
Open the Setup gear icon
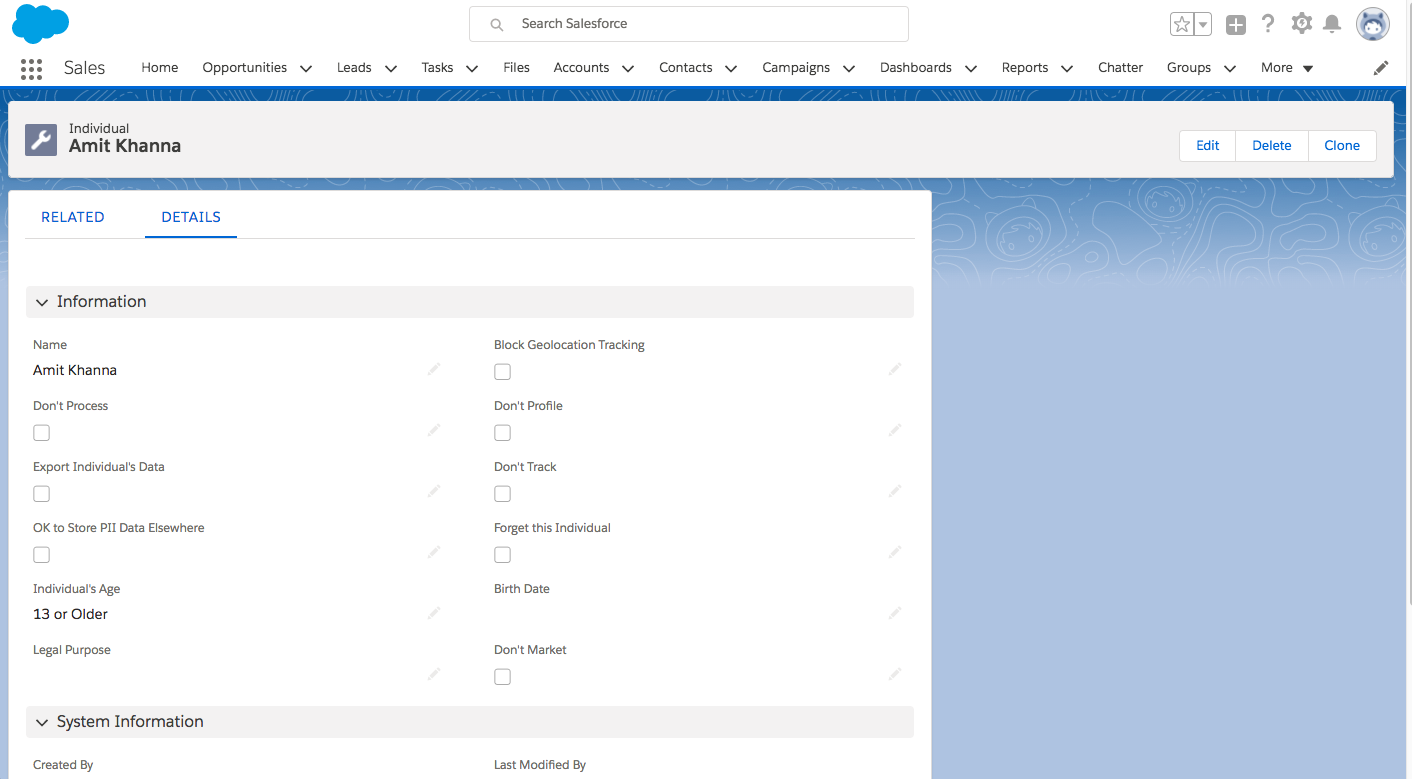coord(1301,24)
